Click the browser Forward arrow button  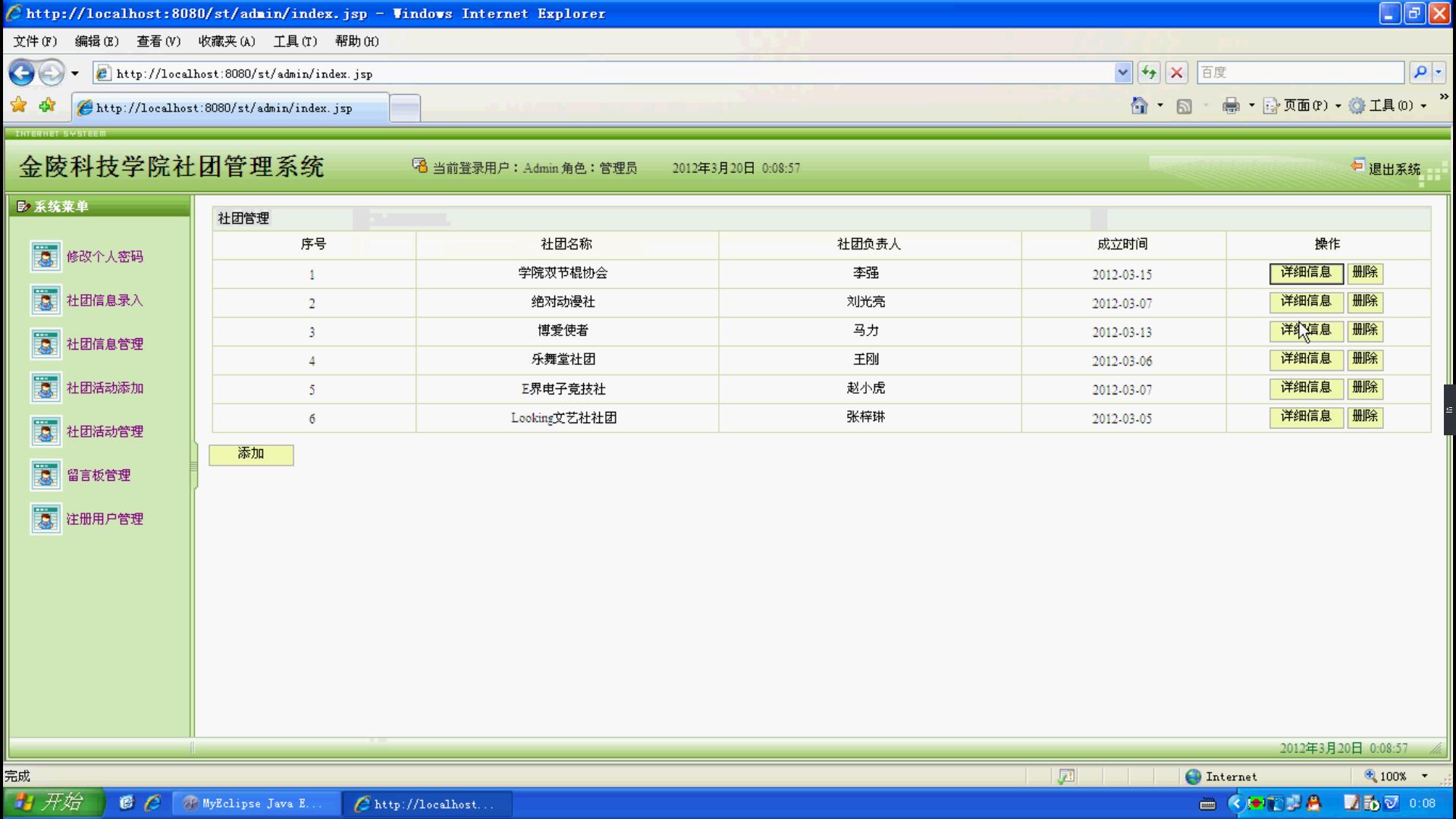coord(52,74)
